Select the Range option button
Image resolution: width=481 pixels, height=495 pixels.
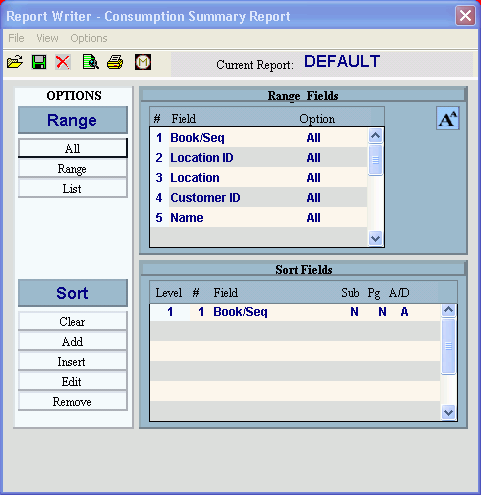[73, 169]
